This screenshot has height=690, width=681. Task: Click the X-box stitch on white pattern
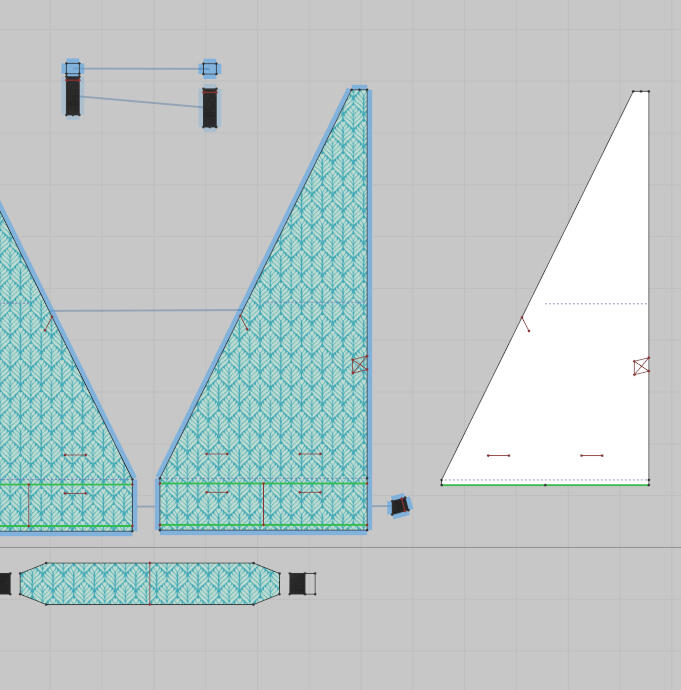[x=641, y=366]
